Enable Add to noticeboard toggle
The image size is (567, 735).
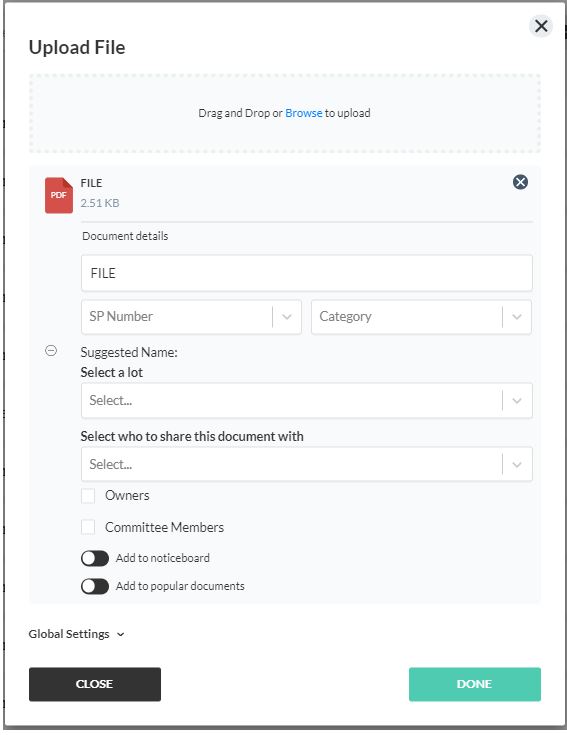tap(95, 558)
